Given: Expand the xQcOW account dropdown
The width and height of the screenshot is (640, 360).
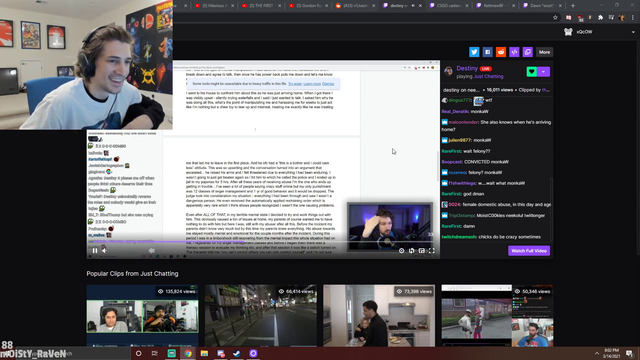Looking at the screenshot, I should [633, 32].
